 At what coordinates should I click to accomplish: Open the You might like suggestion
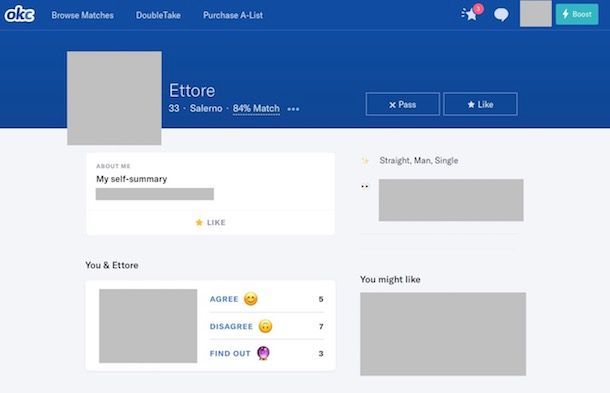[443, 334]
